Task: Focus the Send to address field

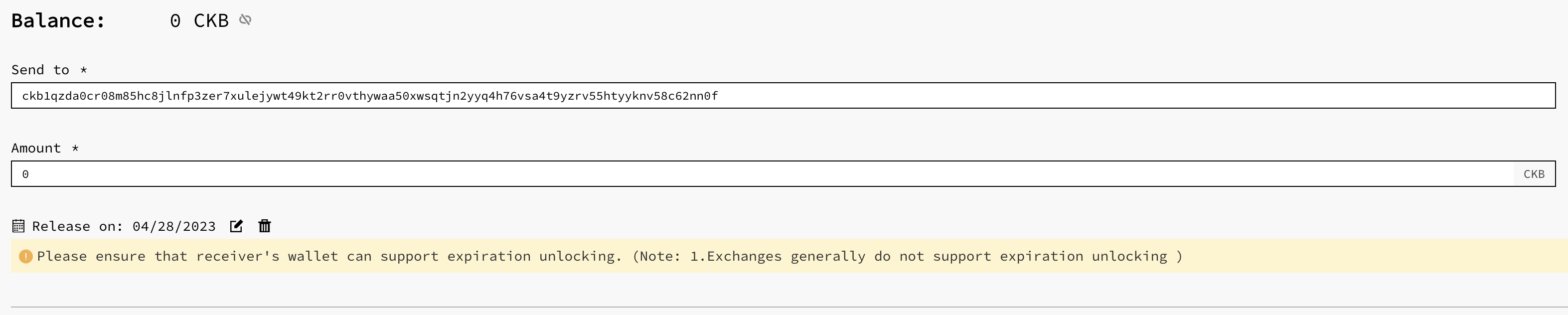Action: pyautogui.click(x=784, y=96)
